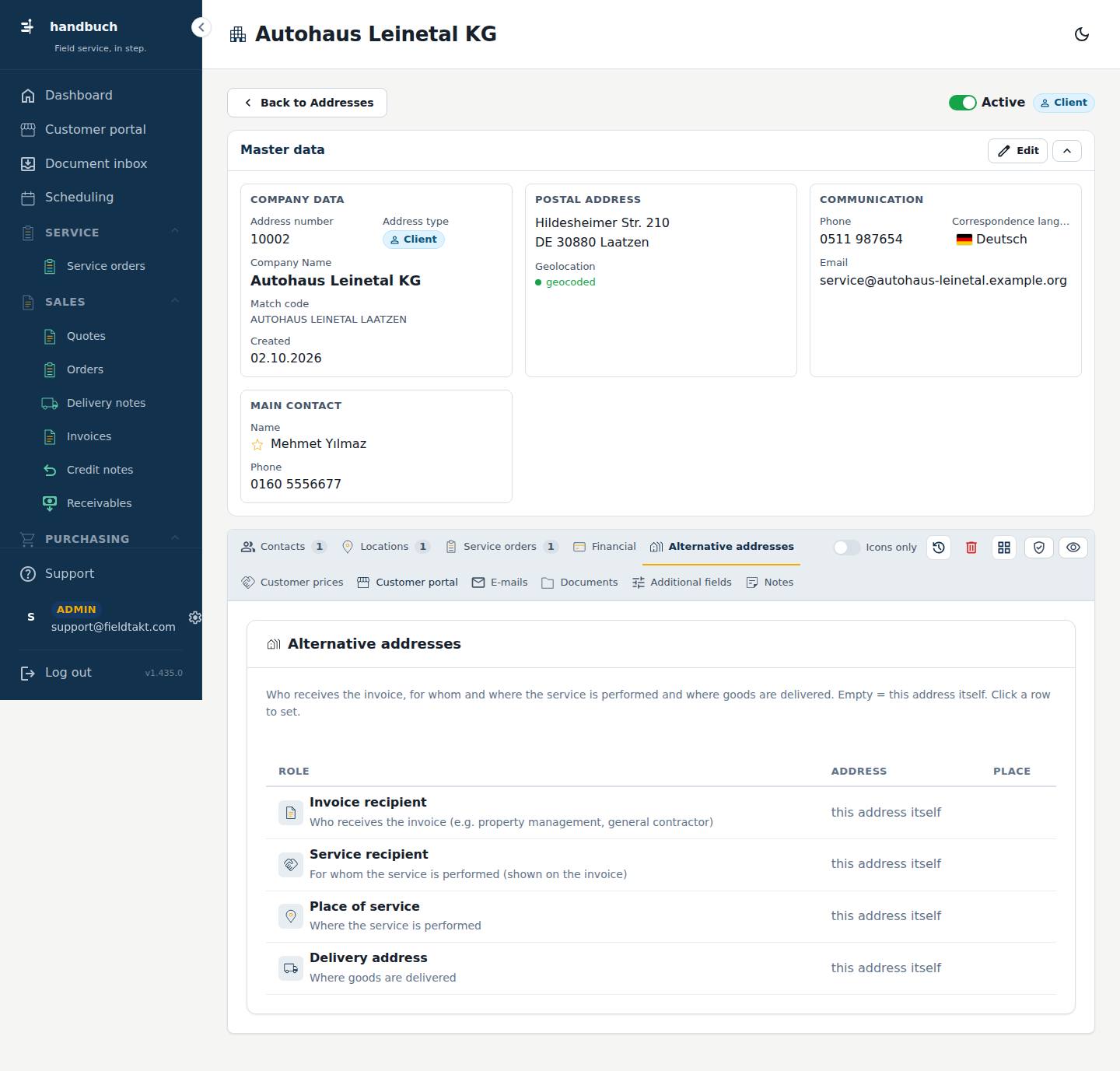Viewport: 1120px width, 1071px height.
Task: Click the geocoded status text
Action: (x=571, y=282)
